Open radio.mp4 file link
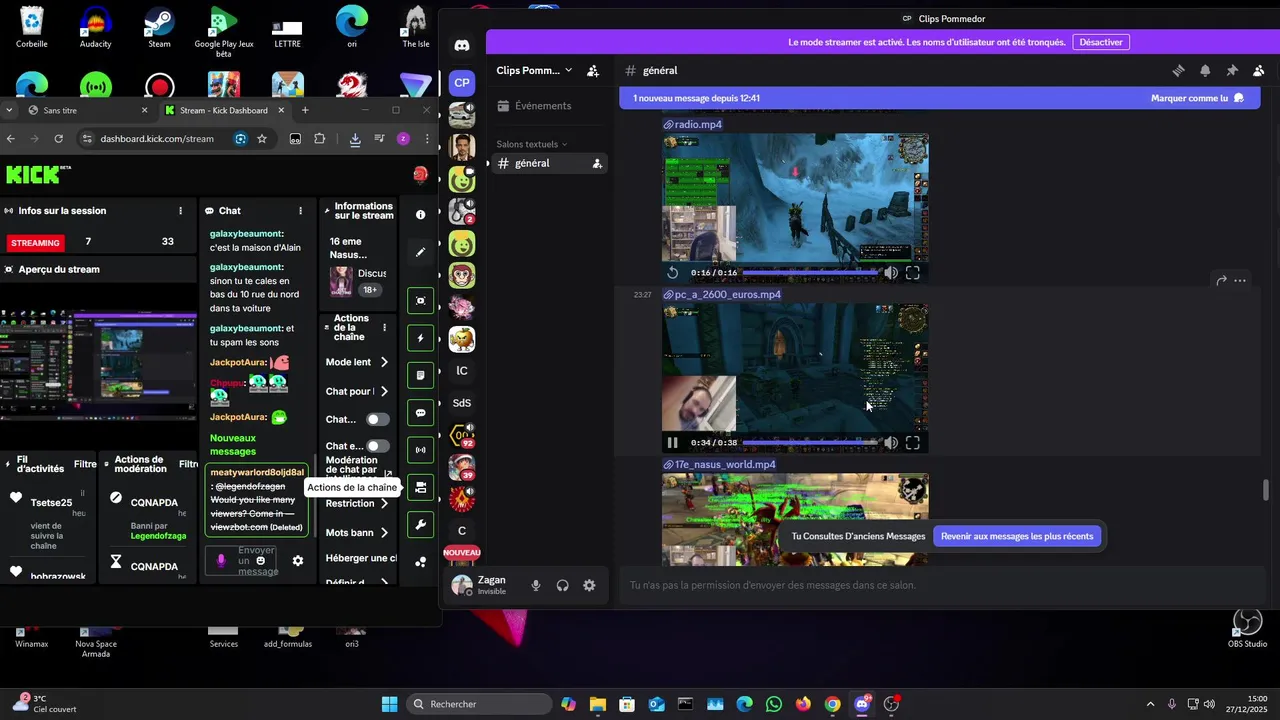This screenshot has width=1280, height=720. tap(698, 125)
